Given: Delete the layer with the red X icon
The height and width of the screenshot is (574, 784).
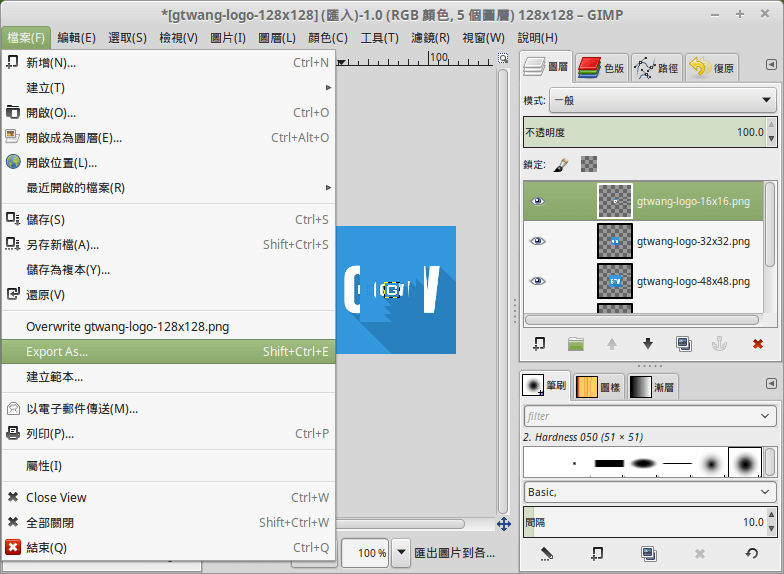Looking at the screenshot, I should pyautogui.click(x=757, y=343).
